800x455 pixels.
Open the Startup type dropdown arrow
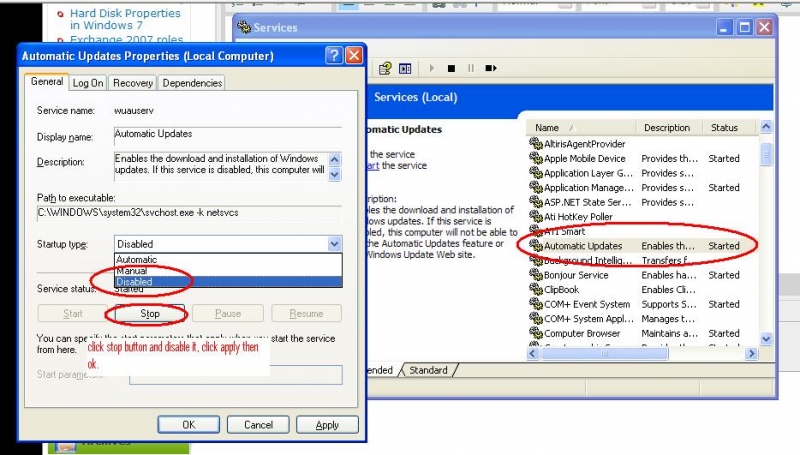[x=334, y=244]
